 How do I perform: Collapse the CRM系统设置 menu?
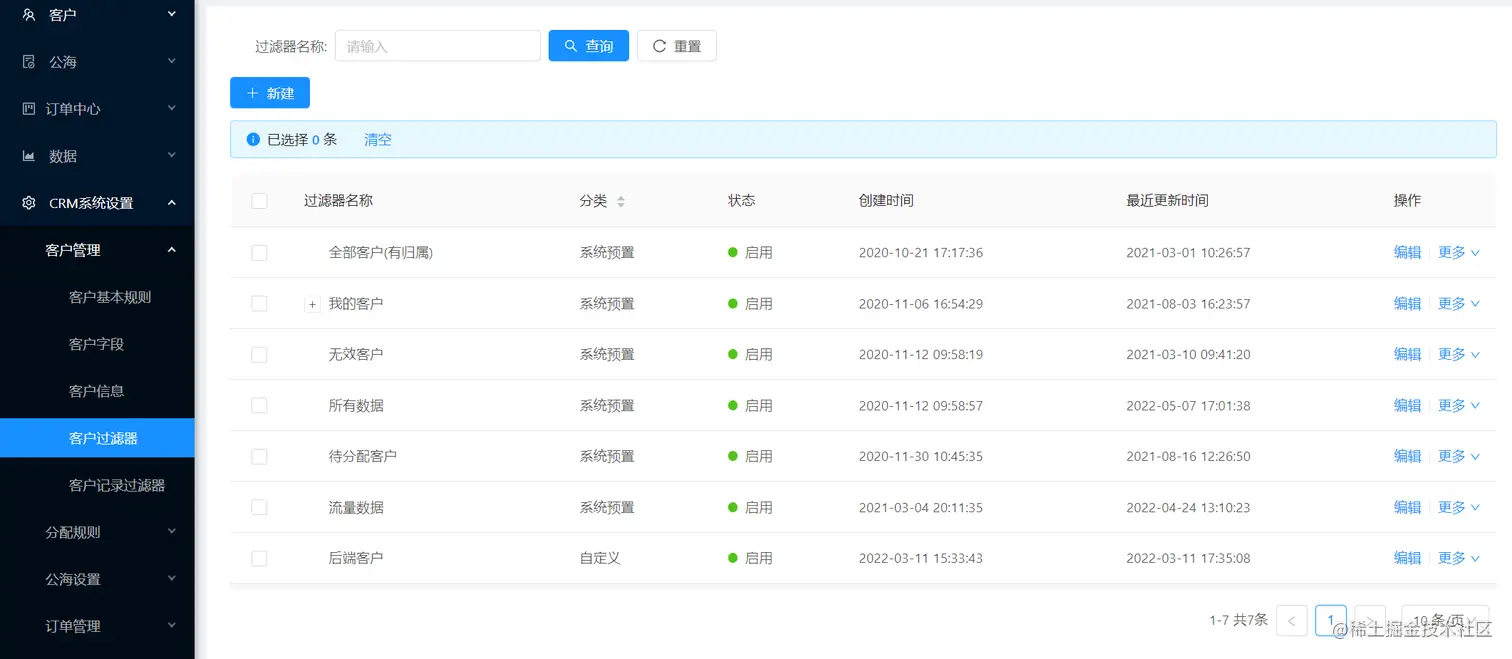click(x=172, y=202)
